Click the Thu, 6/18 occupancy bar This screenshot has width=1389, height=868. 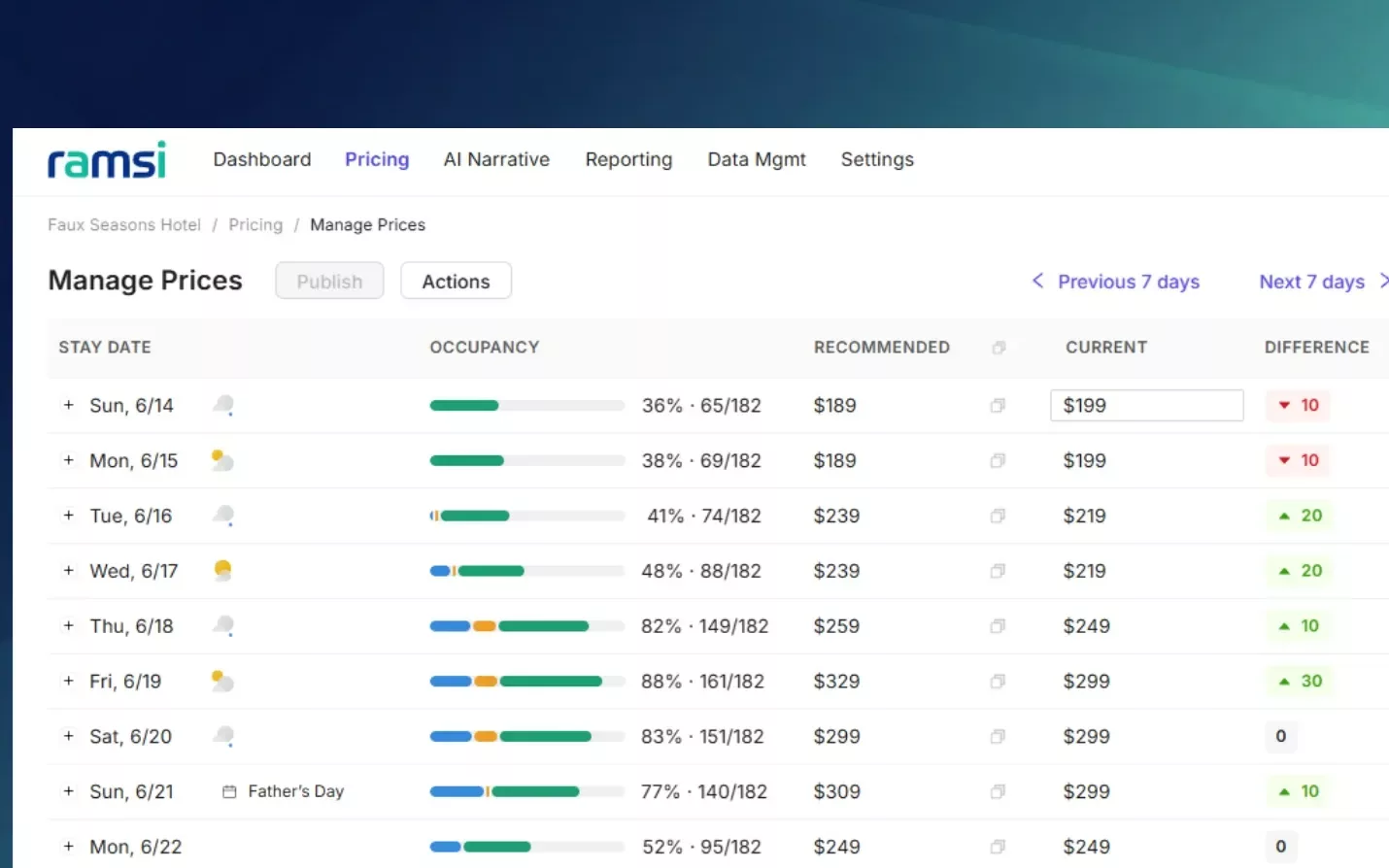tap(526, 626)
